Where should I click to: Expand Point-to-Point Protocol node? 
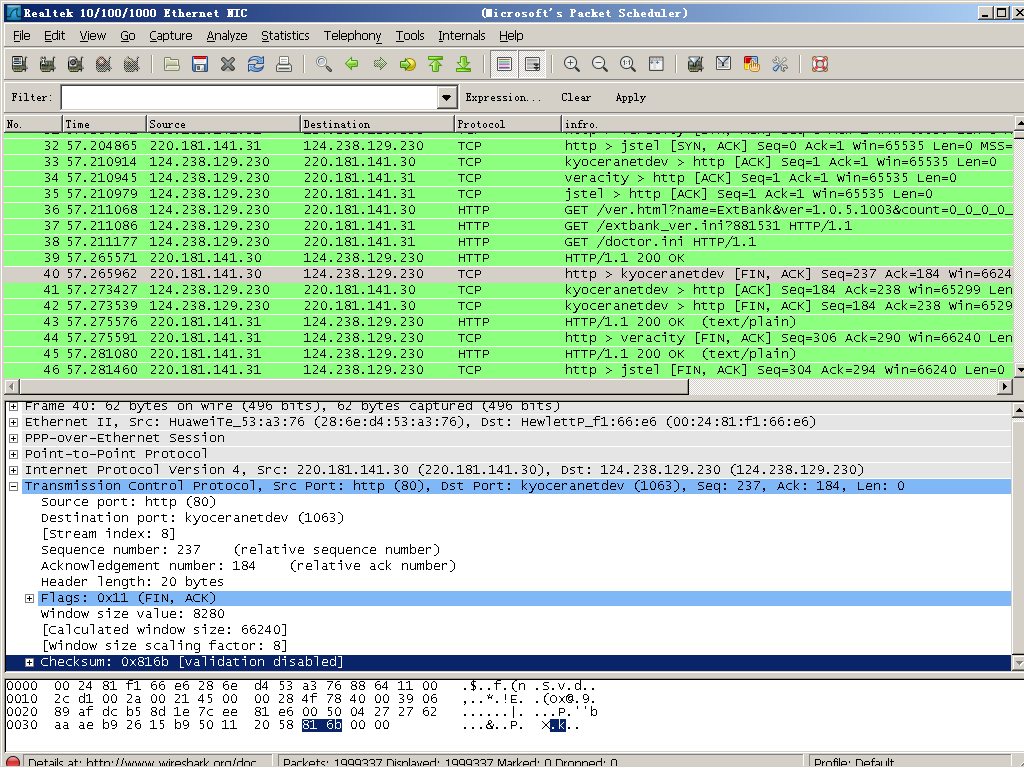13,454
